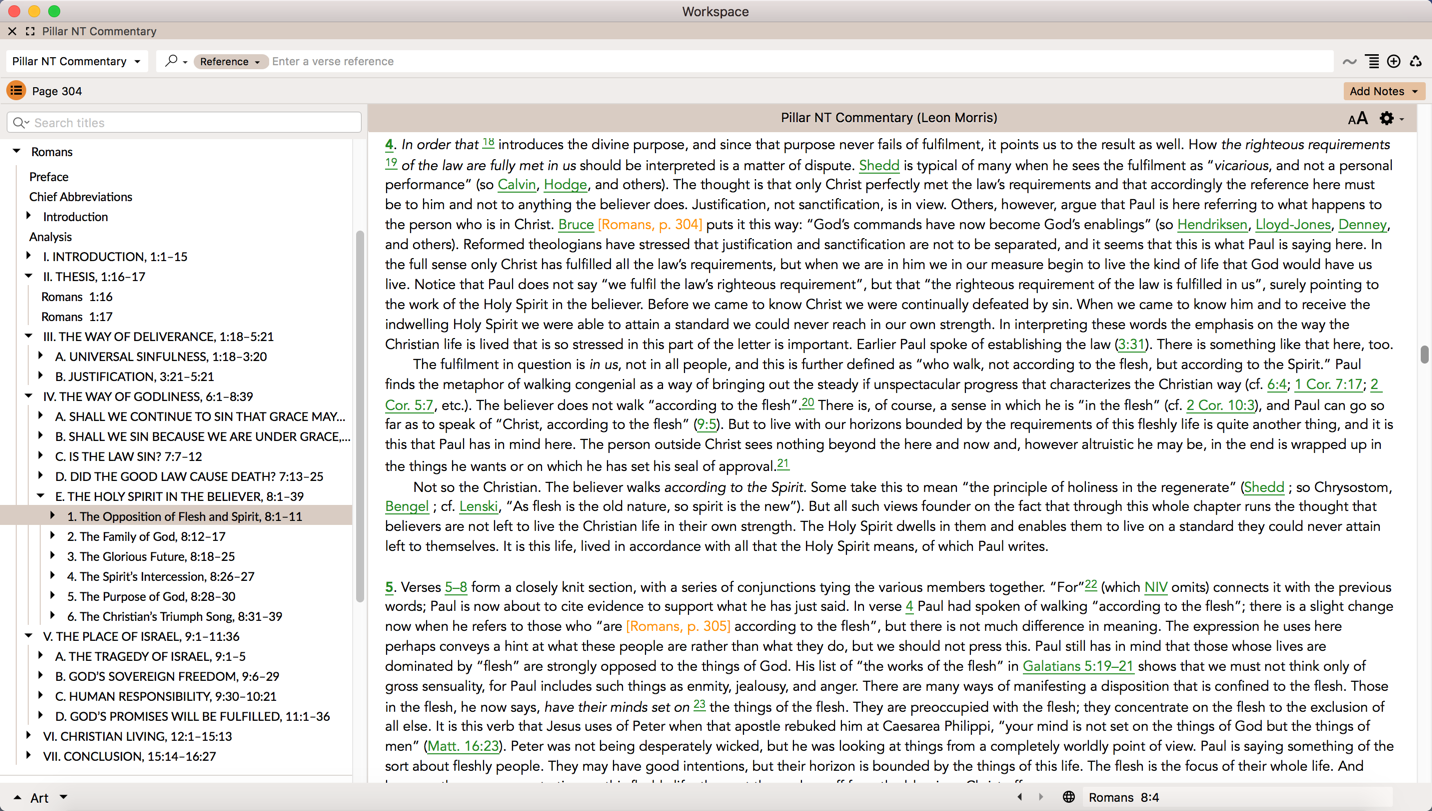This screenshot has height=811, width=1432.
Task: Follow the 3:31 verse link
Action: [x=1131, y=345]
